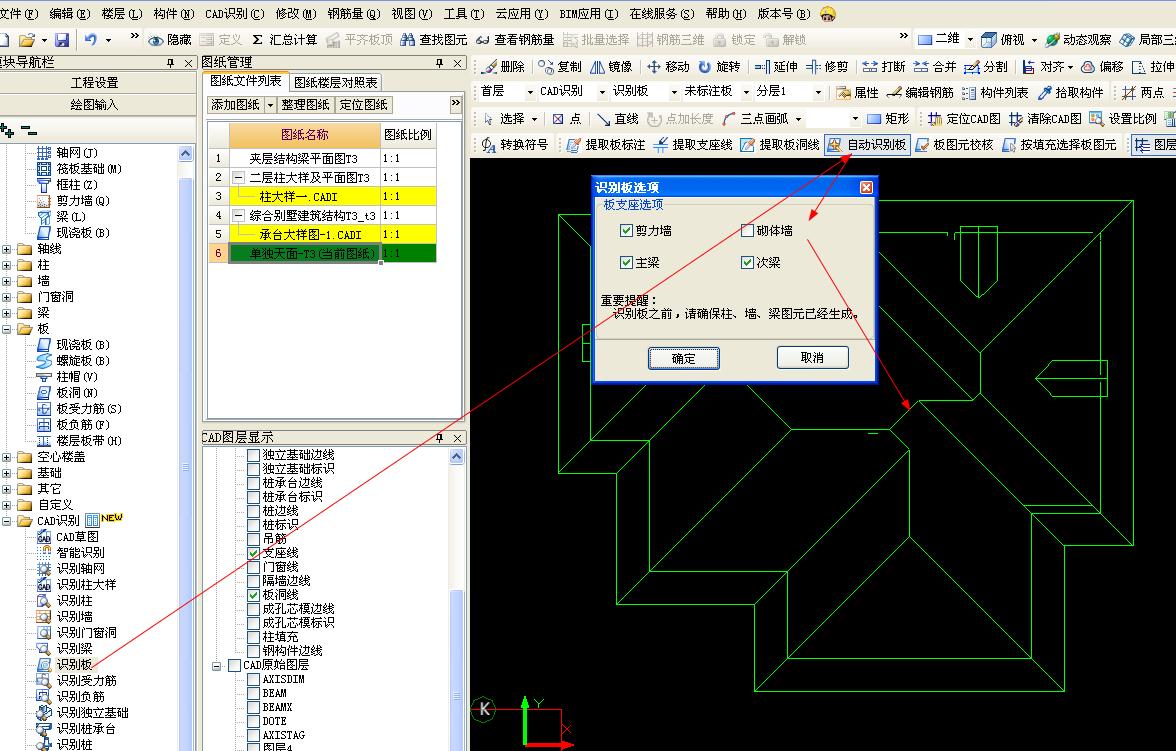Expand the 轴线 tree folder
Screen dimensions: 1176x751
[7, 249]
